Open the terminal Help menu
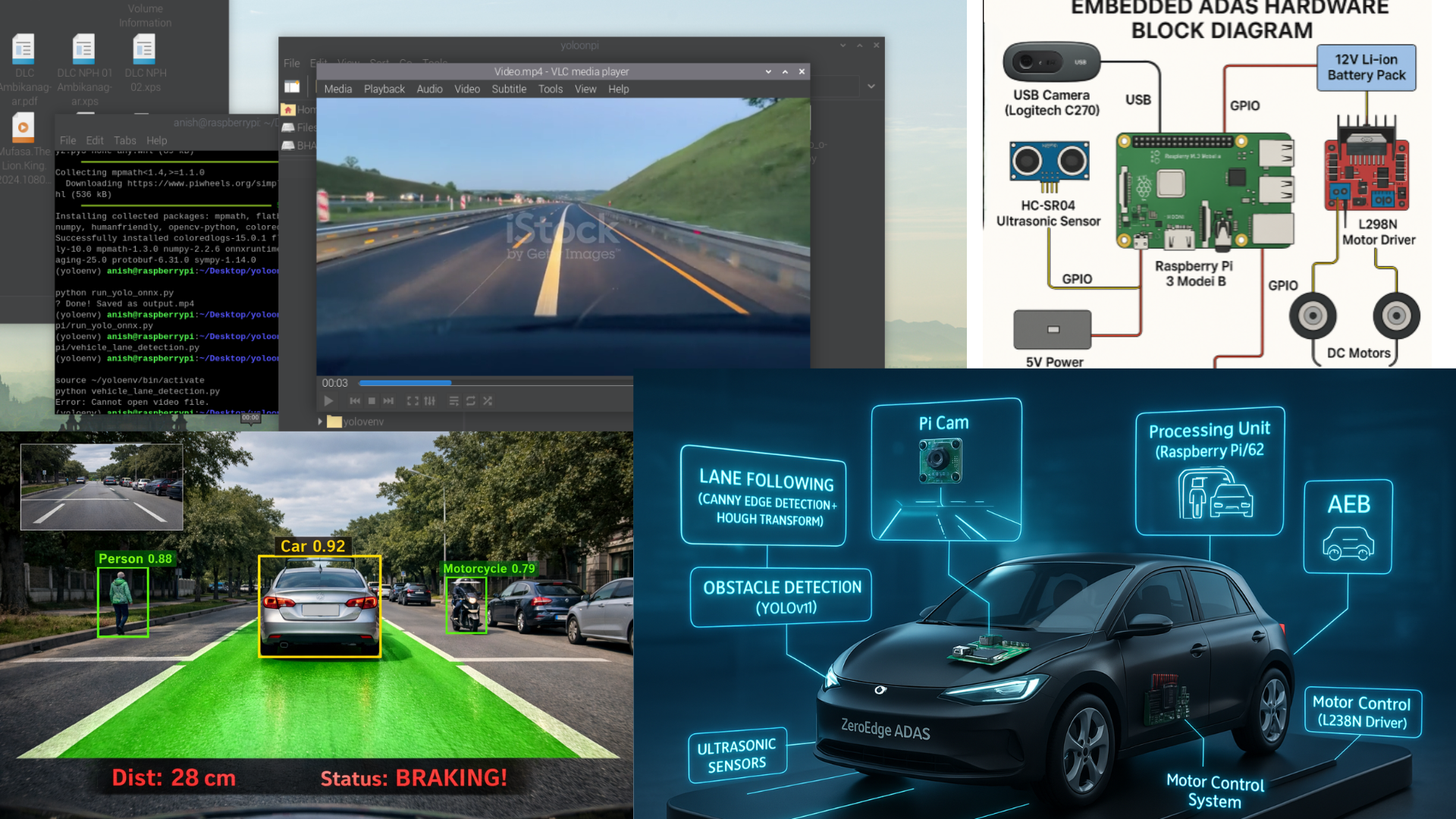This screenshot has width=1456, height=819. [x=157, y=140]
